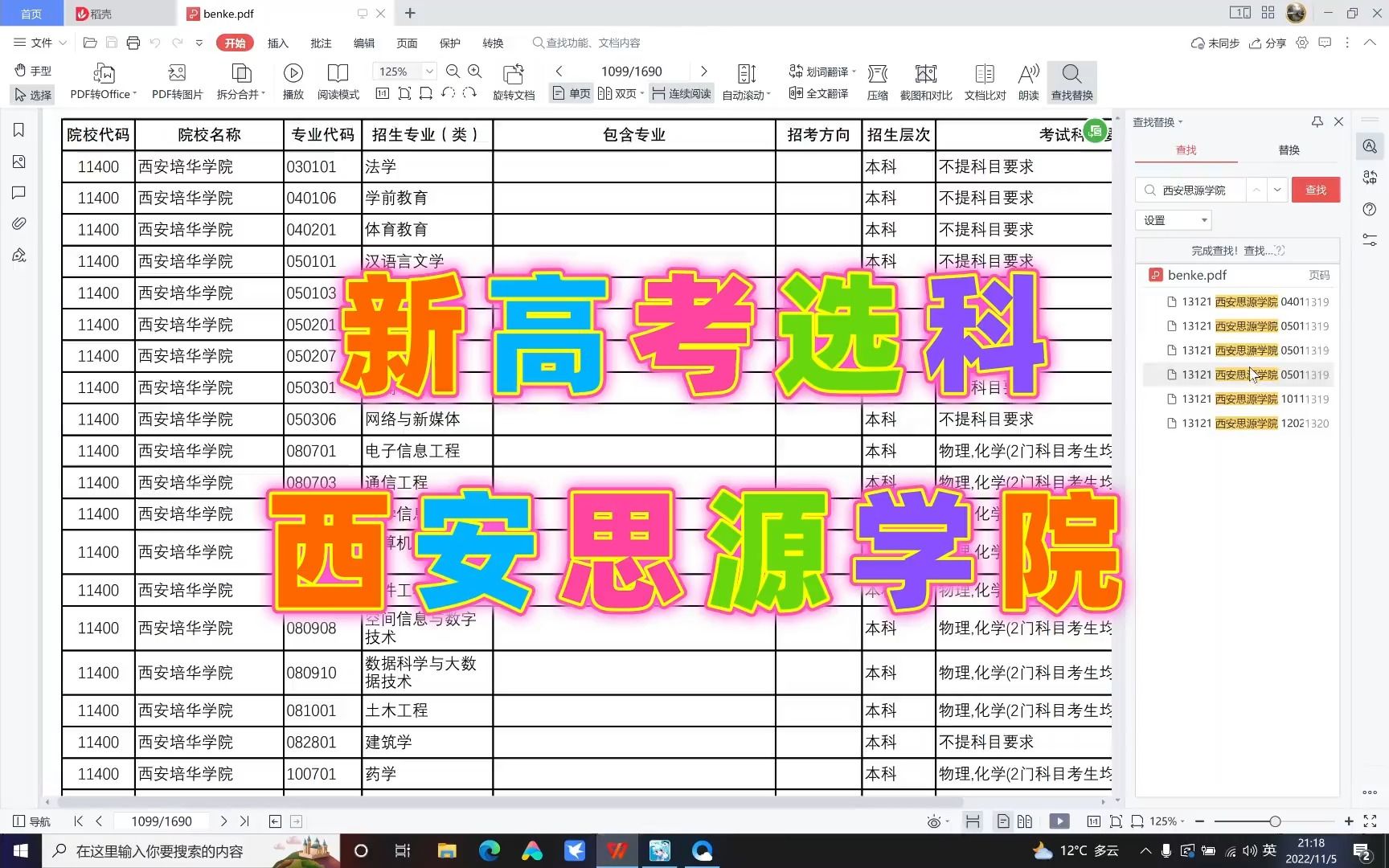Click the 朗读 read-aloud tool
This screenshot has width=1389, height=868.
pyautogui.click(x=1029, y=82)
